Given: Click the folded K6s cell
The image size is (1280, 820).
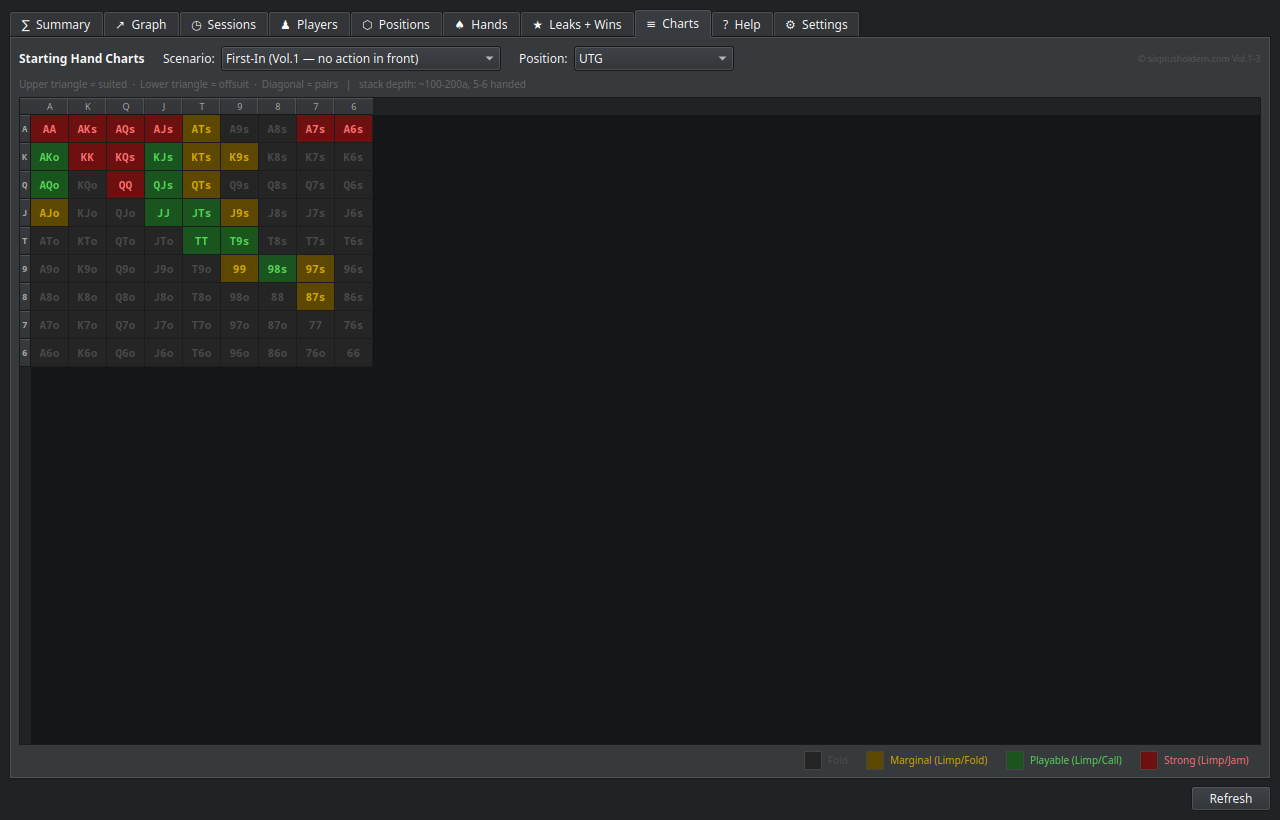Looking at the screenshot, I should click(x=354, y=157).
